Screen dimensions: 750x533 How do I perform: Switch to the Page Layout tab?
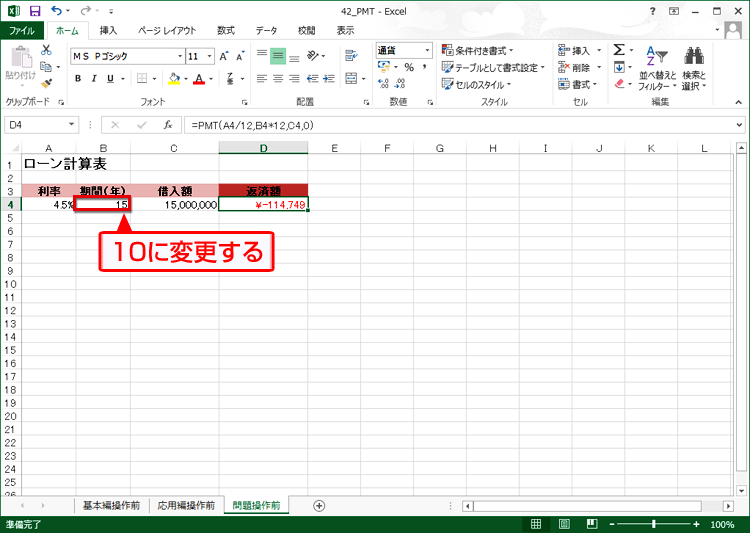167,31
